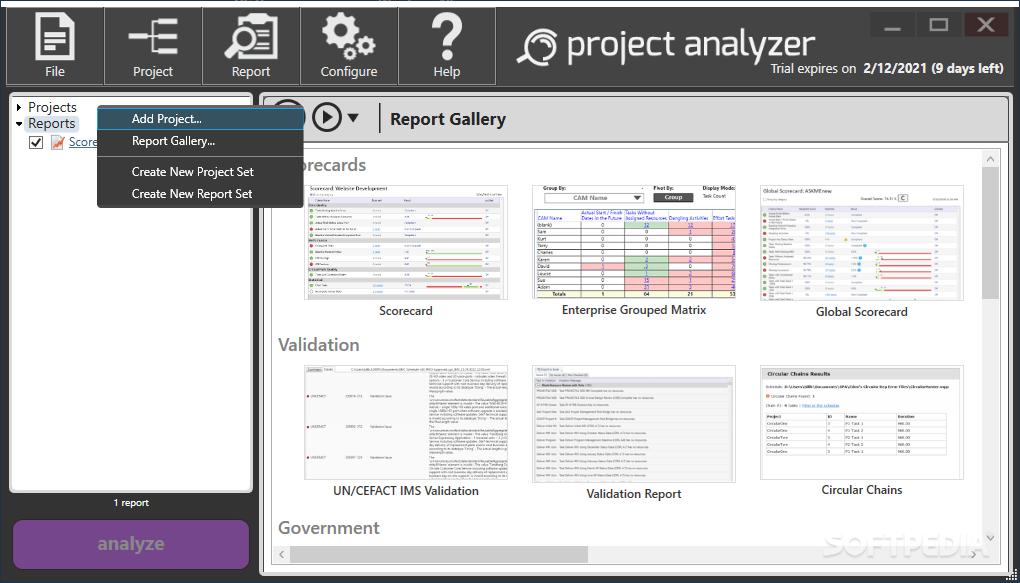Click the Circular Chains label

pos(862,490)
